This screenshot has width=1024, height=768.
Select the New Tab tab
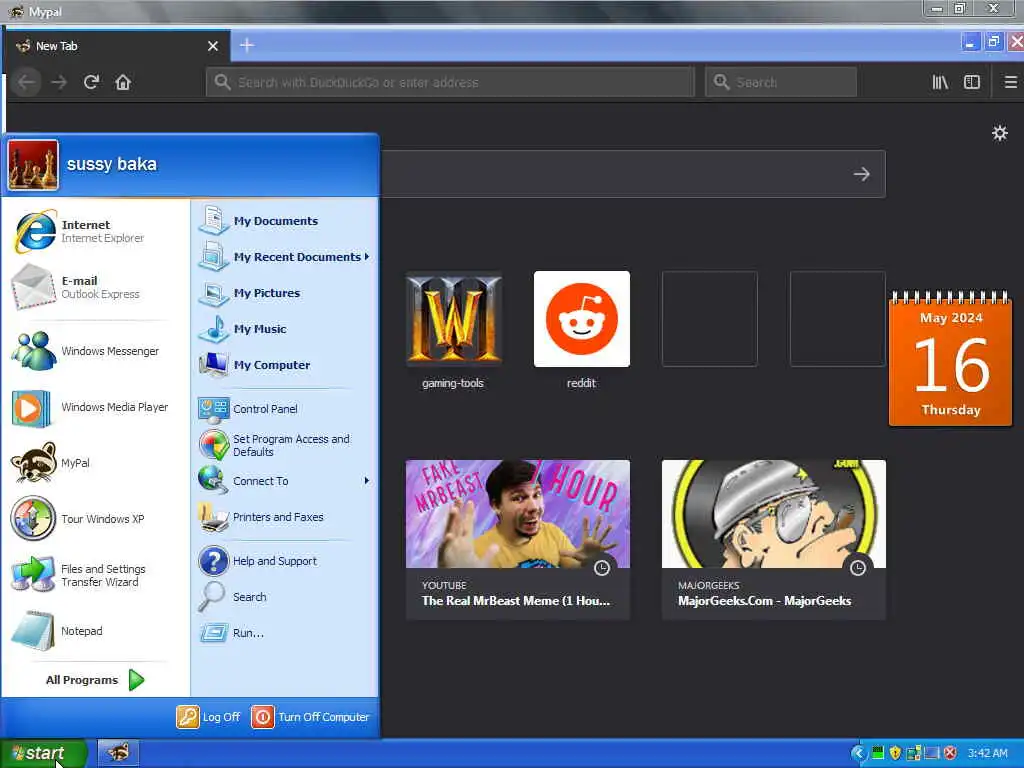click(118, 46)
